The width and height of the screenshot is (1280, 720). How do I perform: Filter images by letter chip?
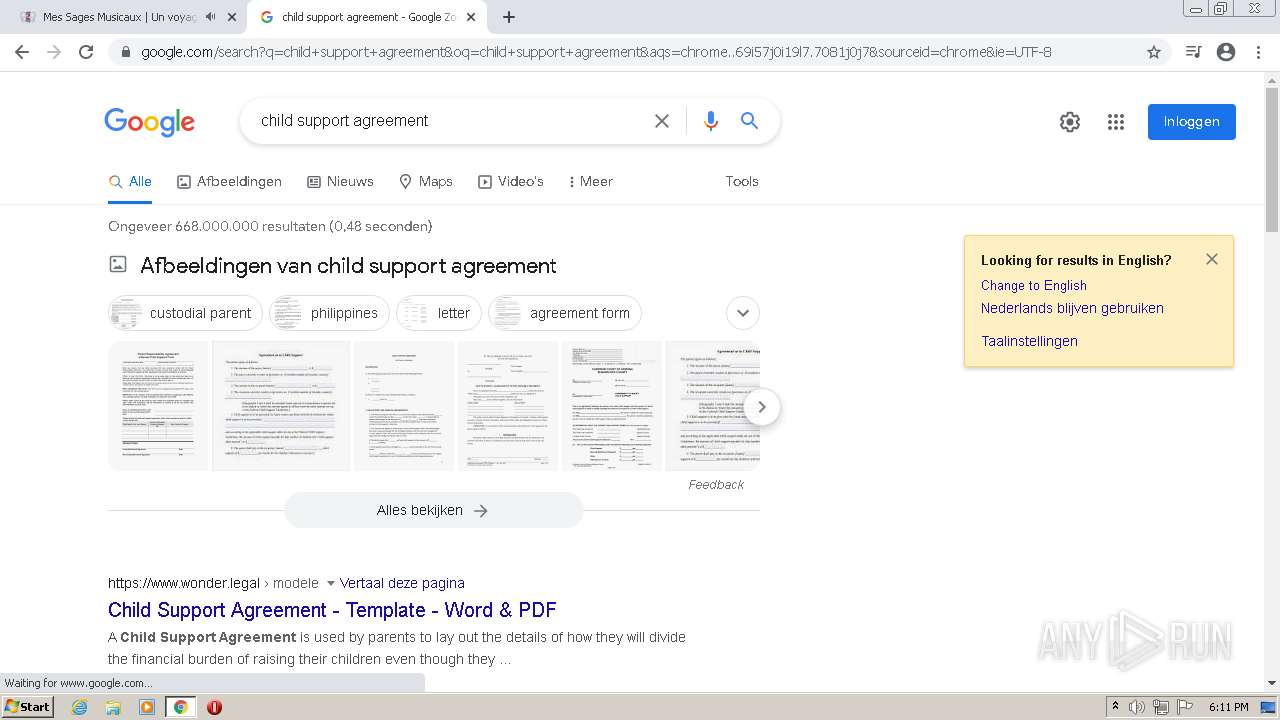point(439,313)
